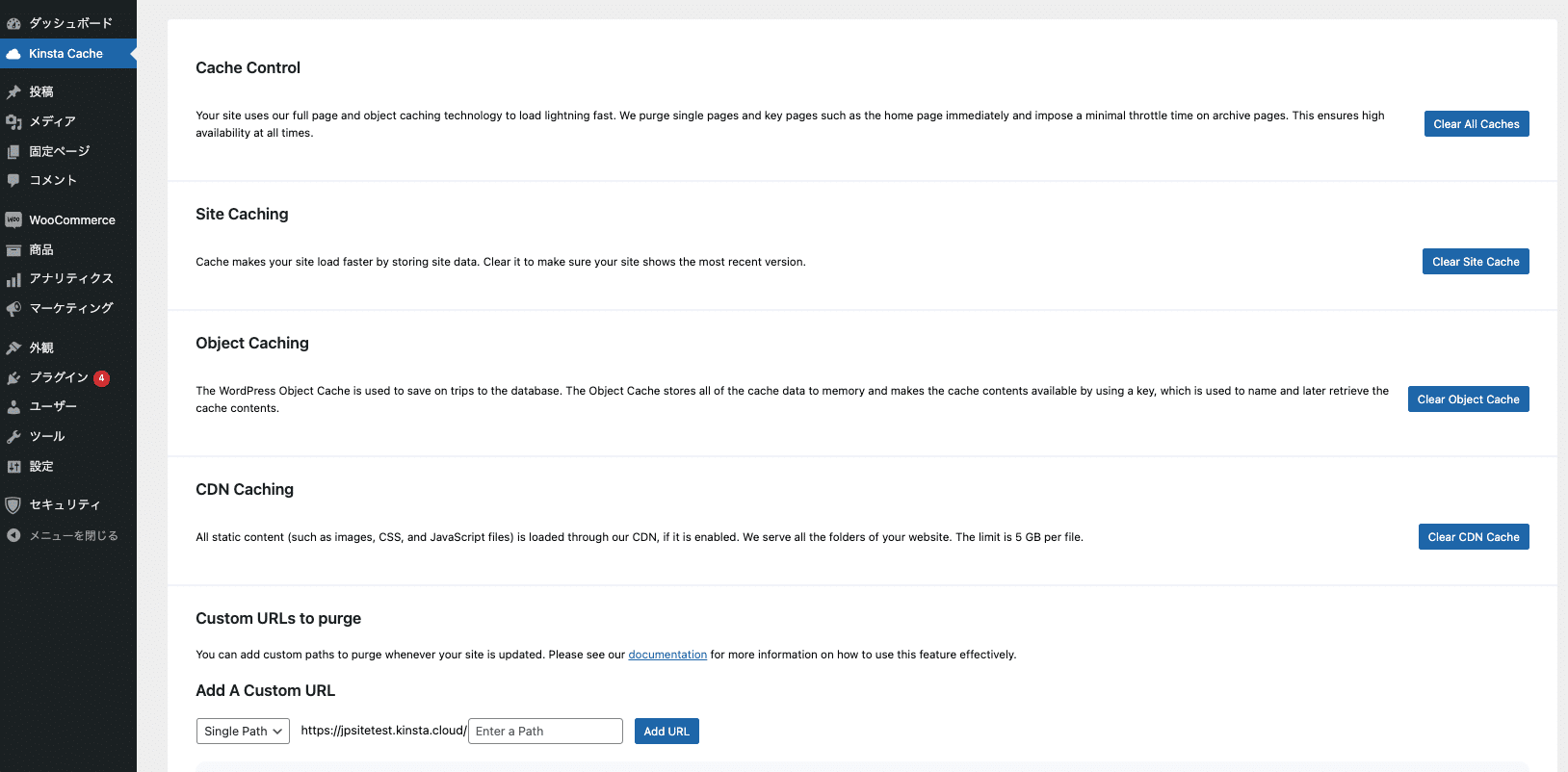
Task: Click the archive box icon beside 商品
Action: (x=13, y=250)
